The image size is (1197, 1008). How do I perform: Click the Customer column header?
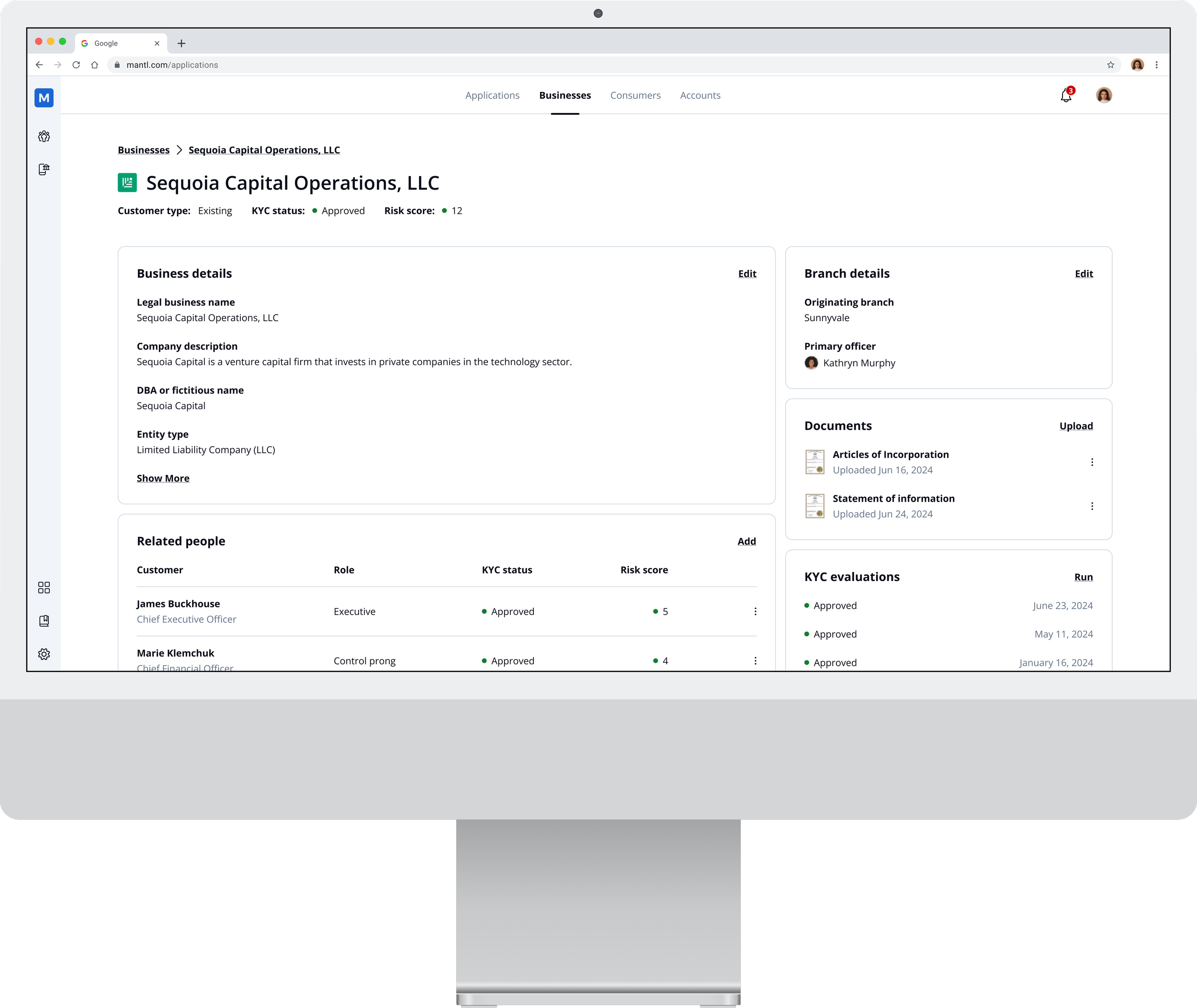pos(160,570)
